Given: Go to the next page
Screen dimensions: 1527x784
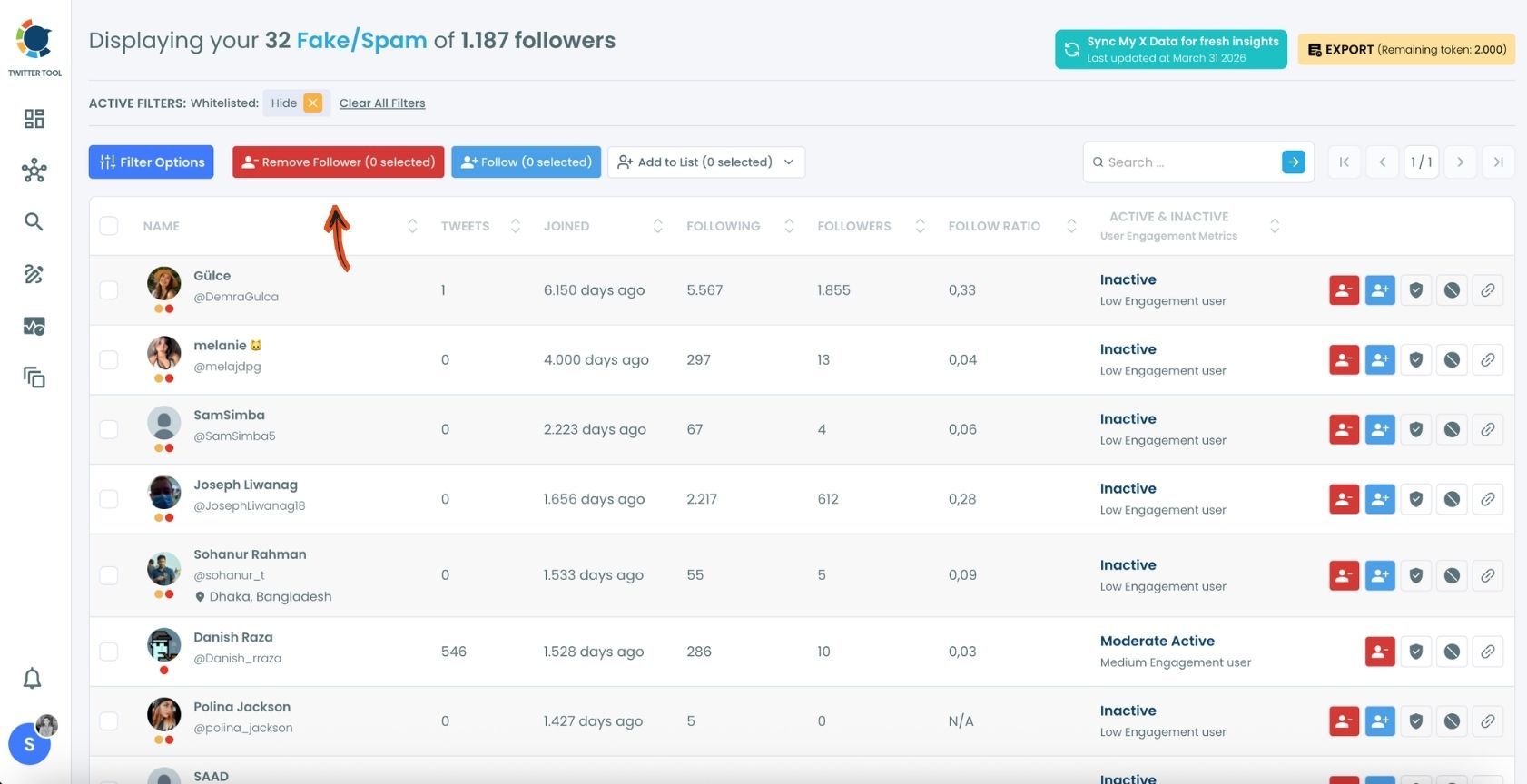Looking at the screenshot, I should tap(1460, 162).
